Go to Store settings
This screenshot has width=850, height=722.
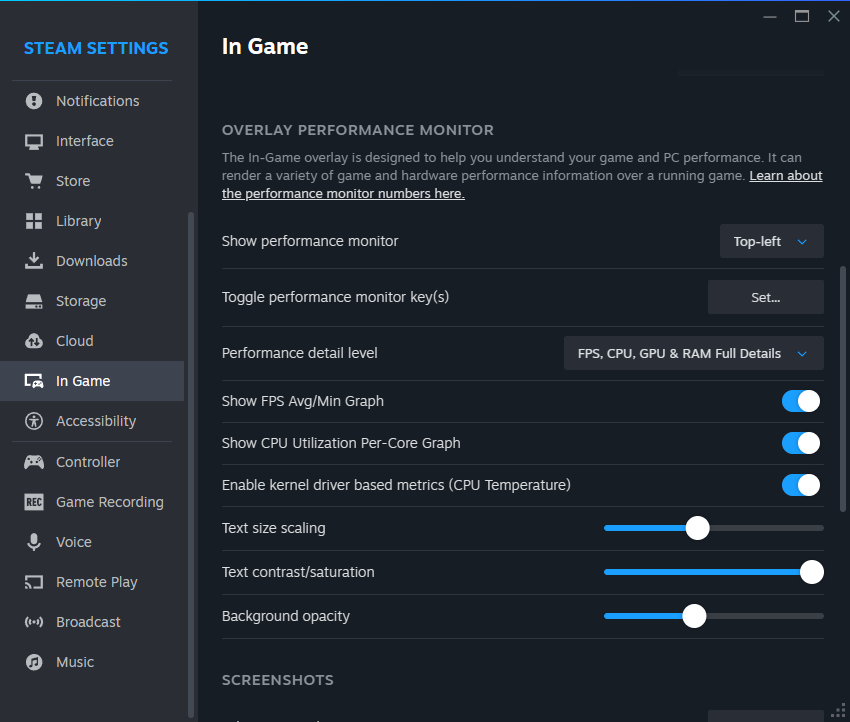[x=92, y=181]
